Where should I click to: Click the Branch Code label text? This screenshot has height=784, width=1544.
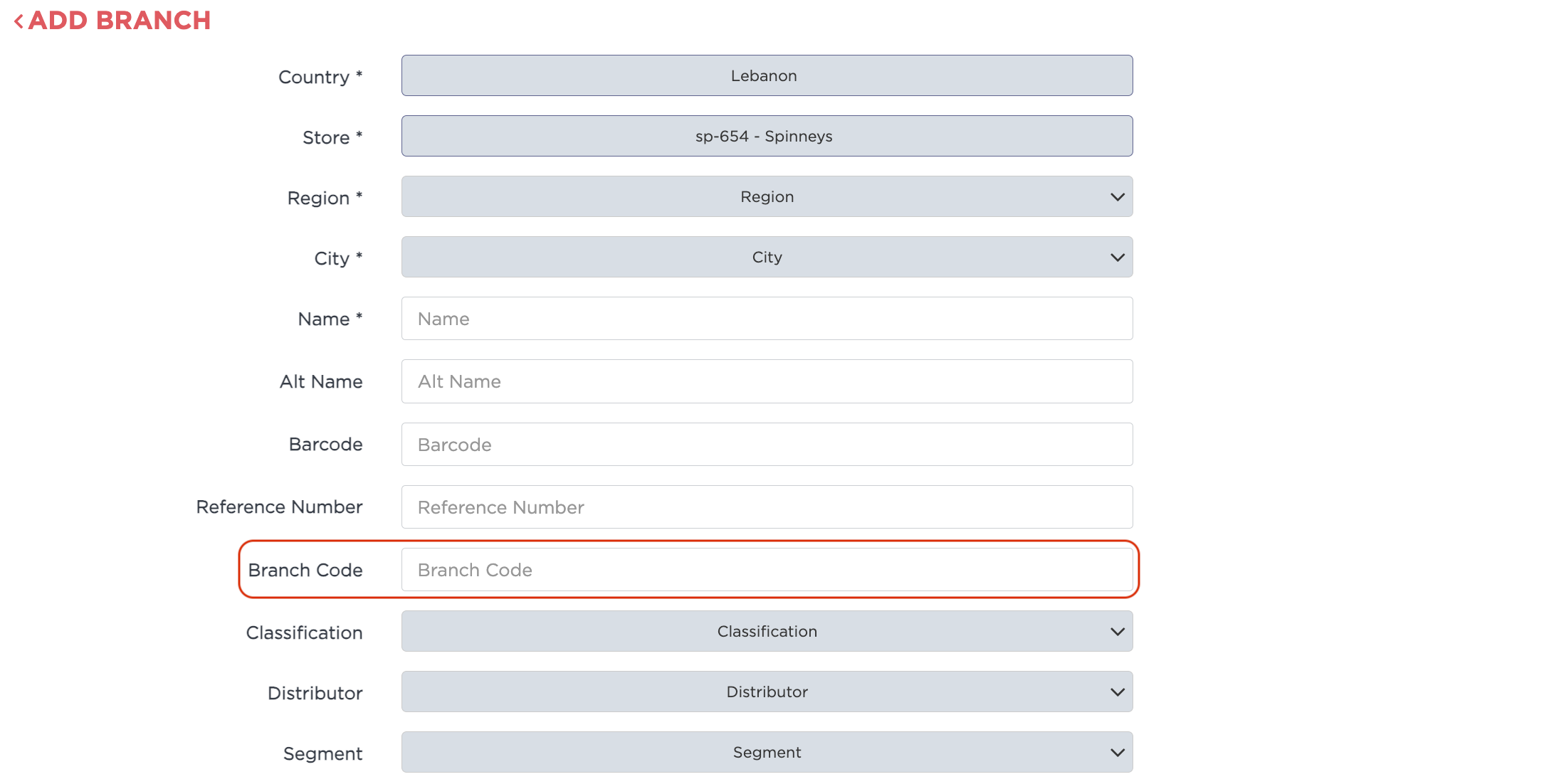tap(305, 571)
